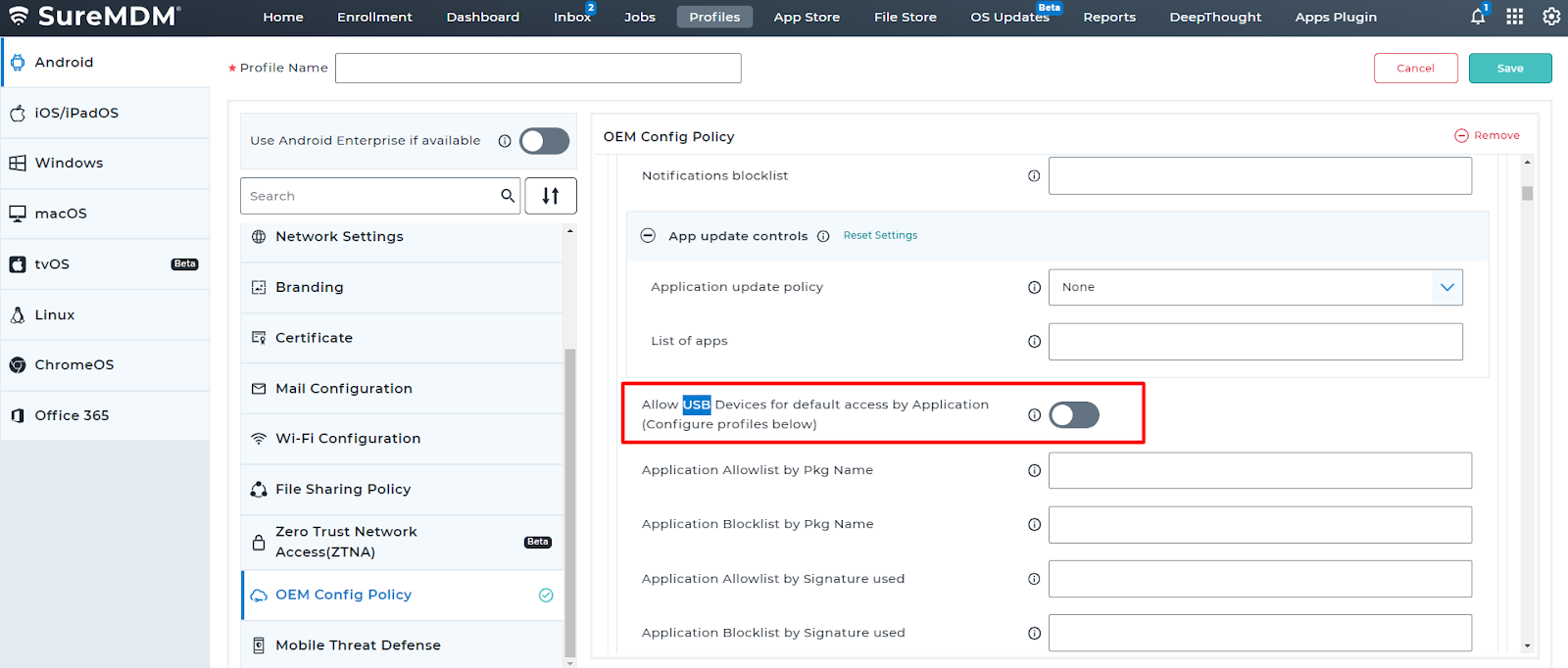1568x668 pixels.
Task: Click the OEM policy panel scrollbar thumb
Action: (1527, 193)
